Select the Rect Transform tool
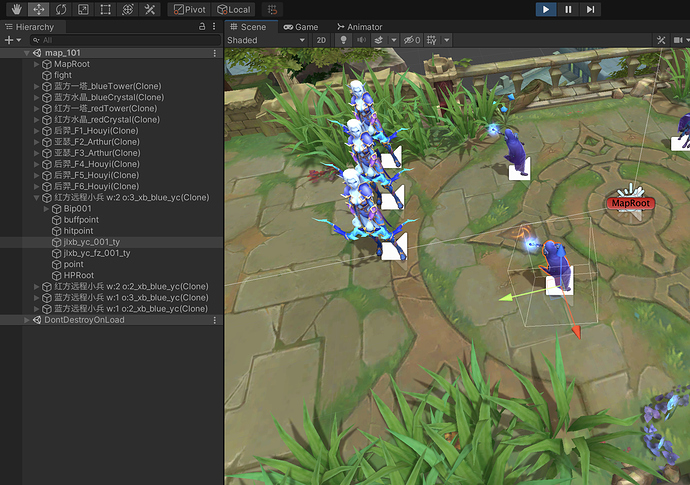This screenshot has height=485, width=690. pos(105,9)
